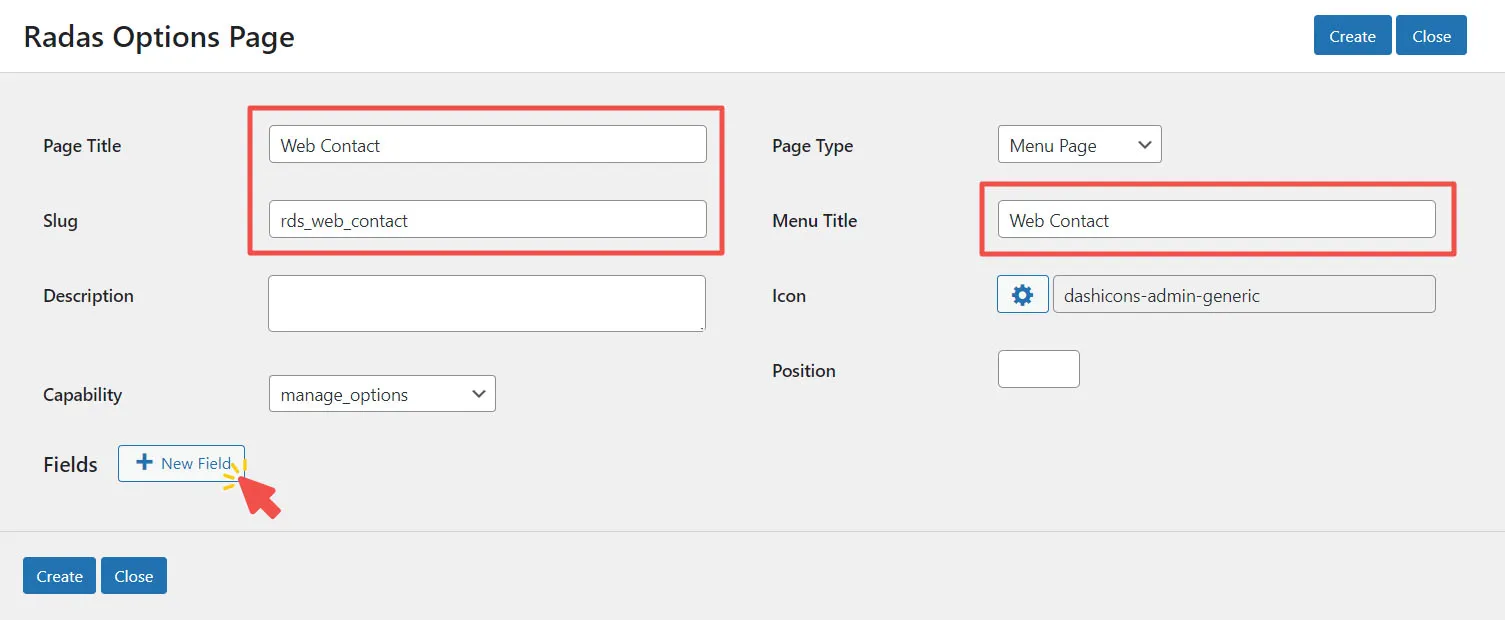Image resolution: width=1505 pixels, height=620 pixels.
Task: Click the Menu Title field with Web Contact
Action: pos(1216,219)
